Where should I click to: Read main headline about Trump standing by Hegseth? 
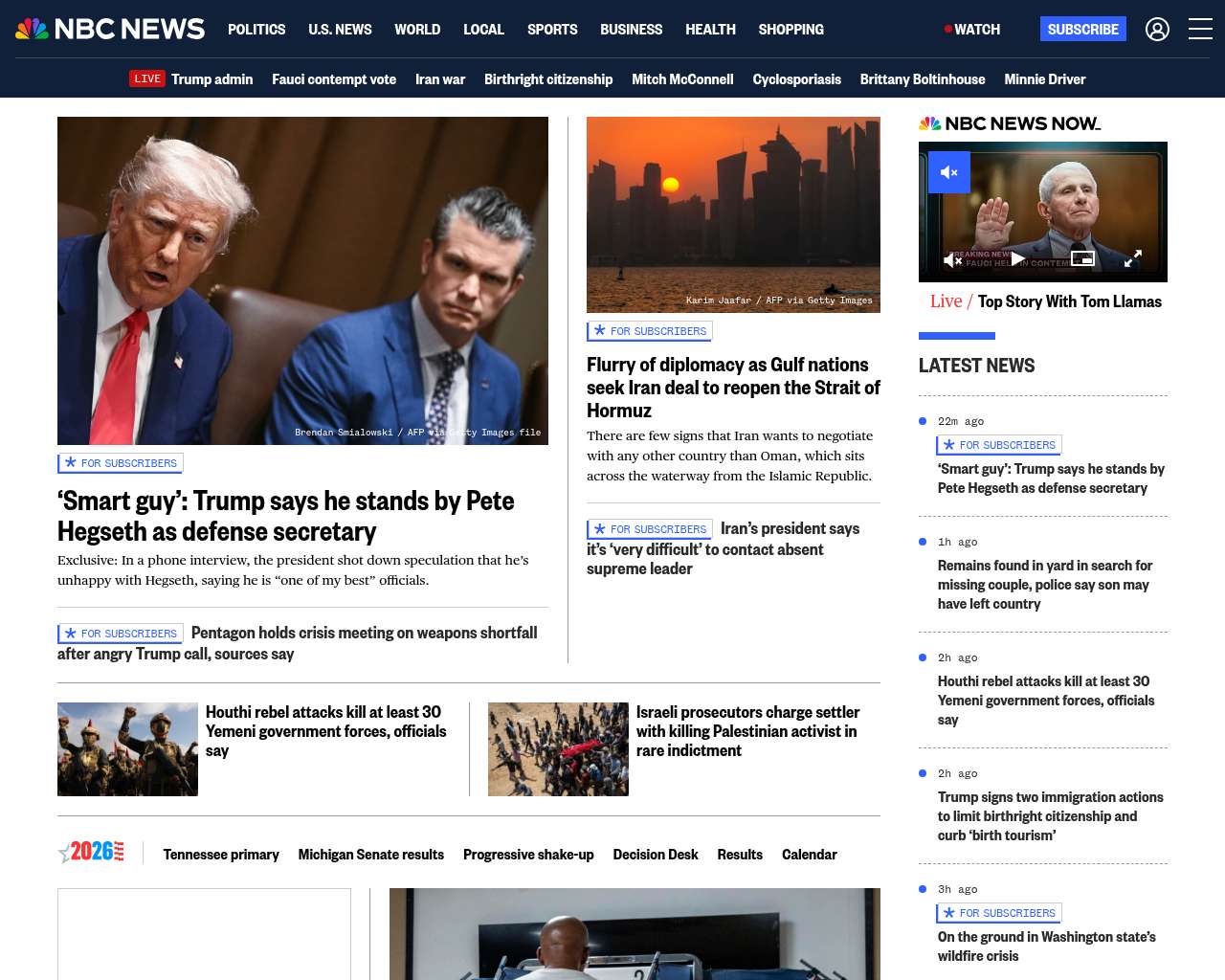click(x=286, y=516)
